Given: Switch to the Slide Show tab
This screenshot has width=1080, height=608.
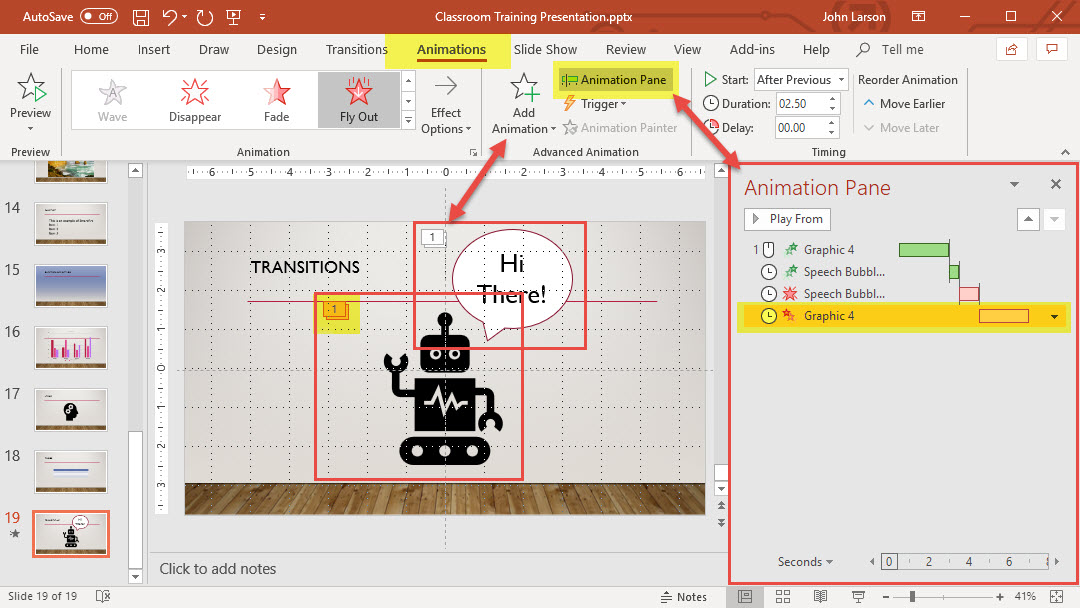Looking at the screenshot, I should 545,49.
